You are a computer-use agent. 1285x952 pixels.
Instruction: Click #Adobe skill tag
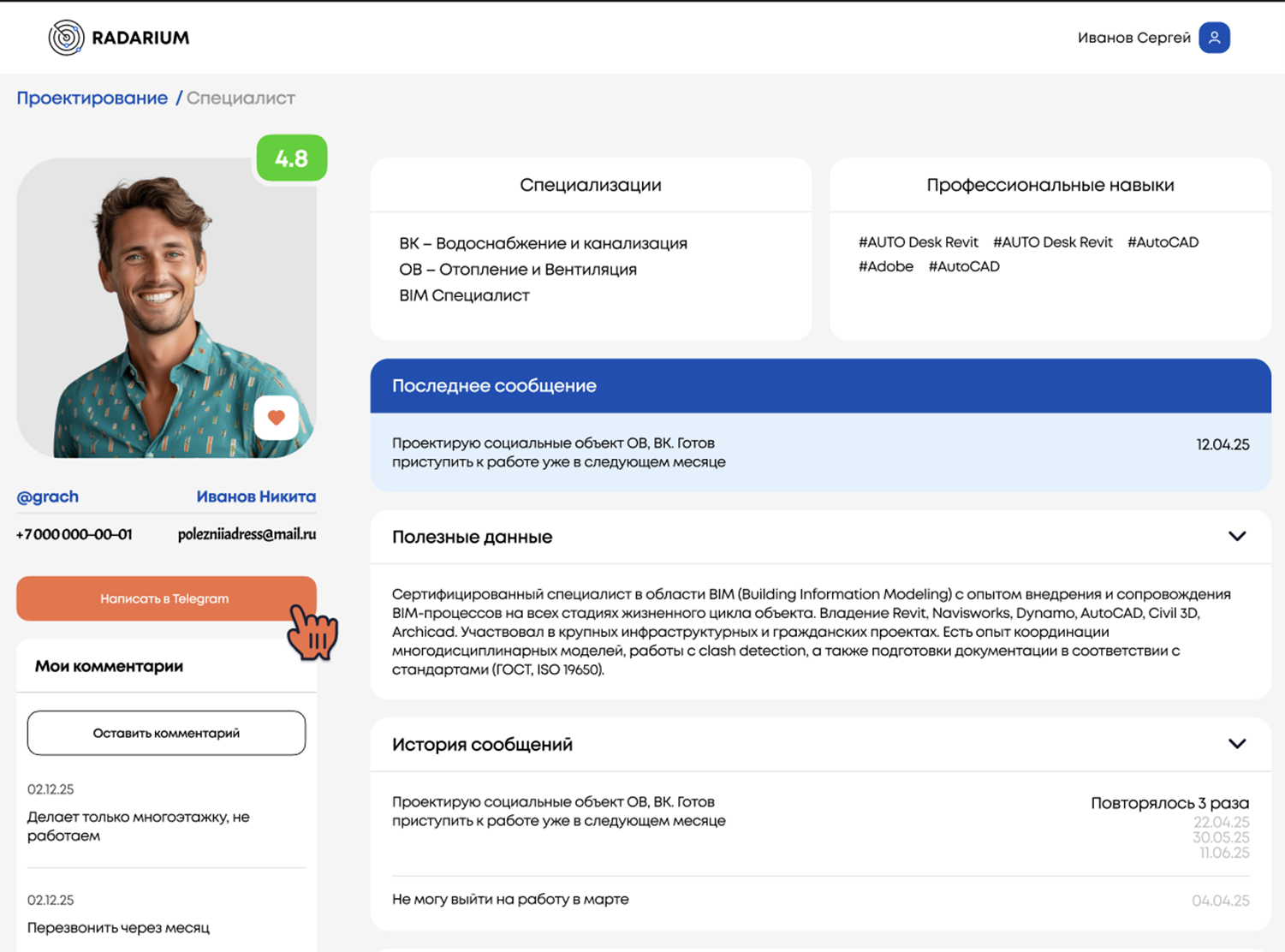886,266
